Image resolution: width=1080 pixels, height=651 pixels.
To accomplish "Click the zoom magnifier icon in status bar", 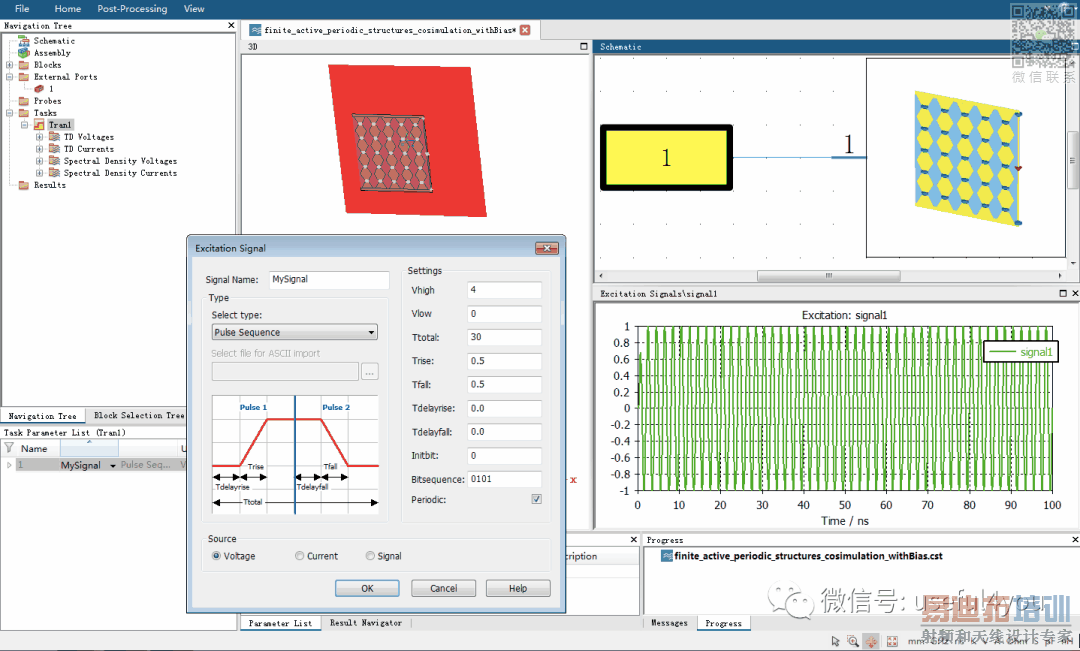I will tap(853, 641).
